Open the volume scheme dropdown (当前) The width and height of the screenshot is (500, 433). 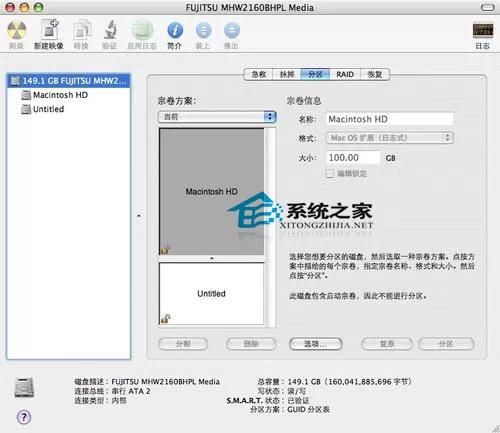coord(217,117)
